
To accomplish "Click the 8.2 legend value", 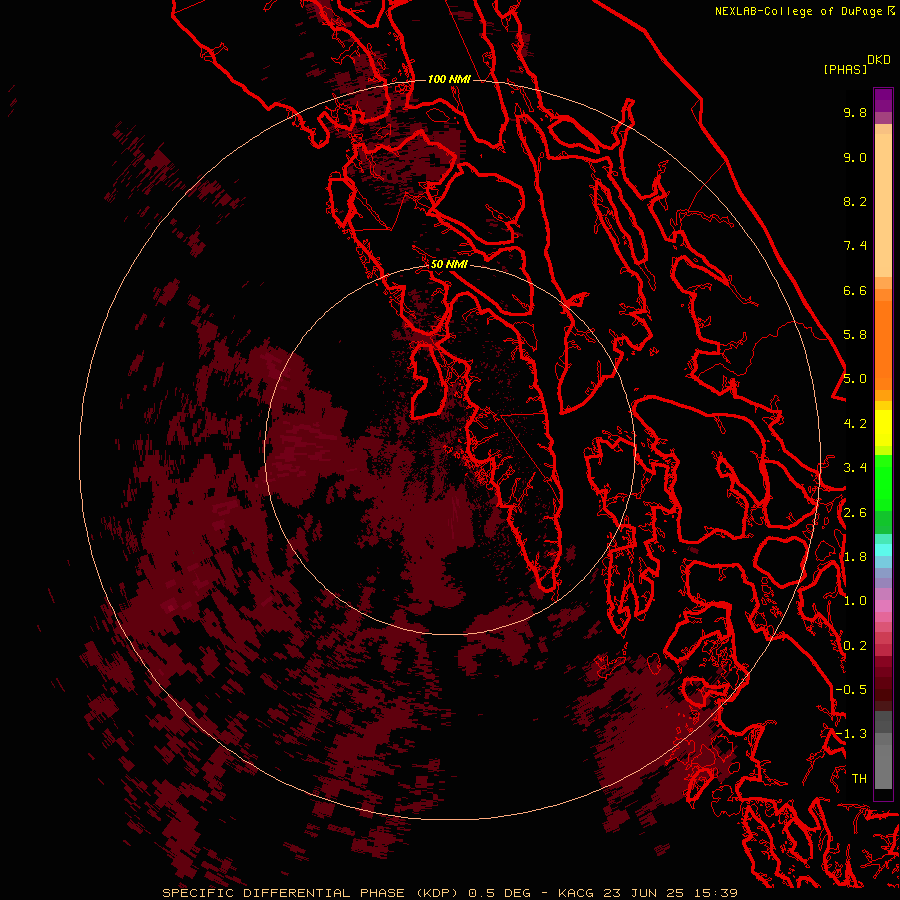I will click(x=855, y=201).
